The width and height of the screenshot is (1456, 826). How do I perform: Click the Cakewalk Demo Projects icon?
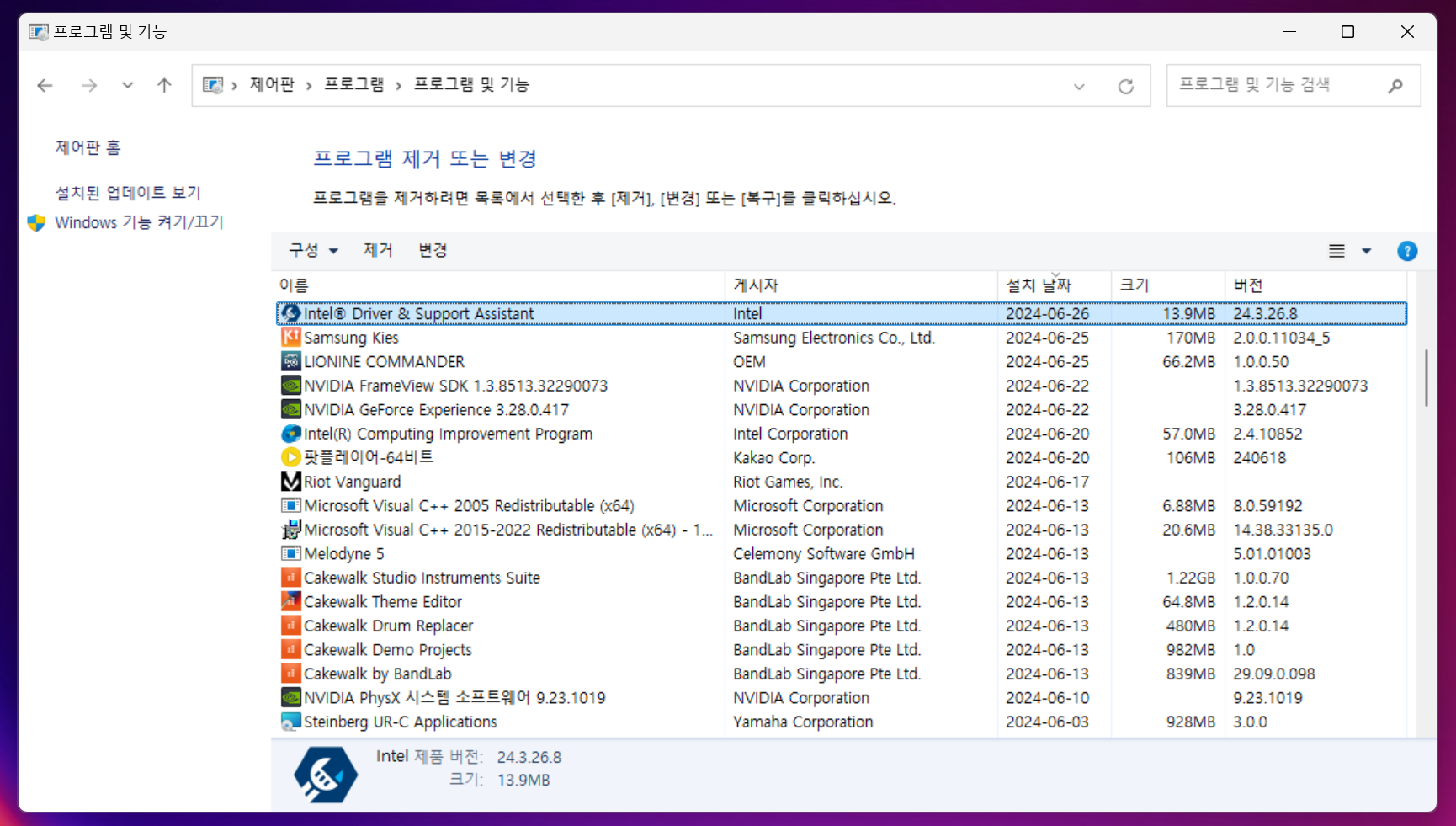290,649
